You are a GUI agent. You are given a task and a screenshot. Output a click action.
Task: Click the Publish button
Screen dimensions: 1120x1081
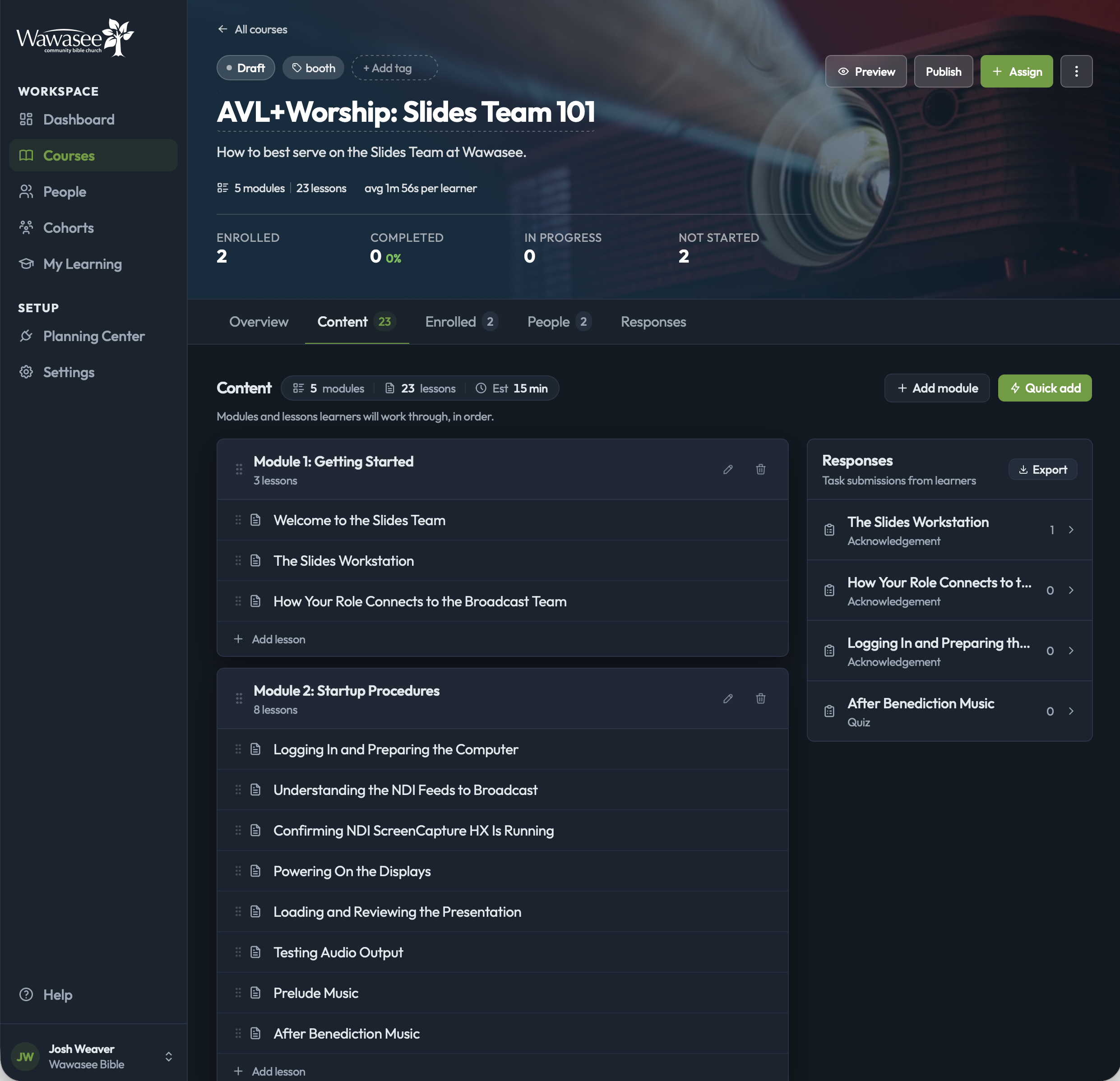944,71
